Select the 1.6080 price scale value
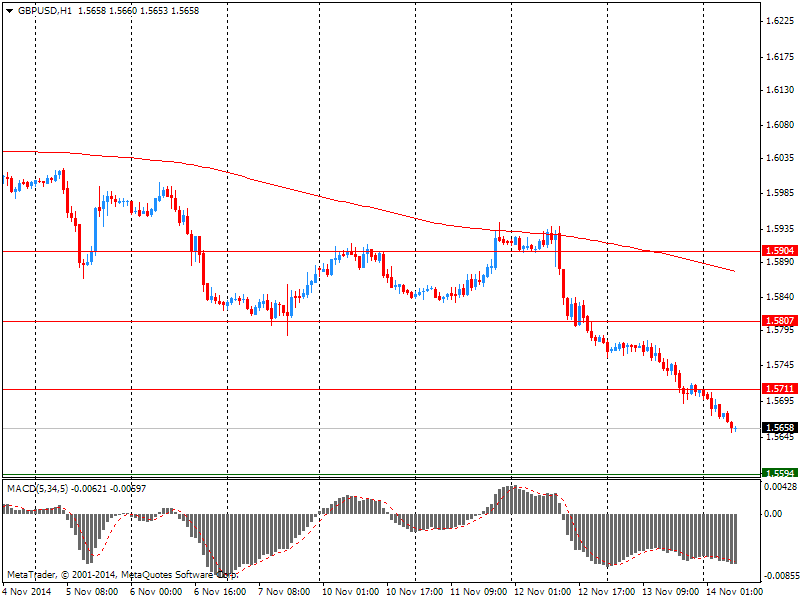The height and width of the screenshot is (600, 800). pos(781,124)
